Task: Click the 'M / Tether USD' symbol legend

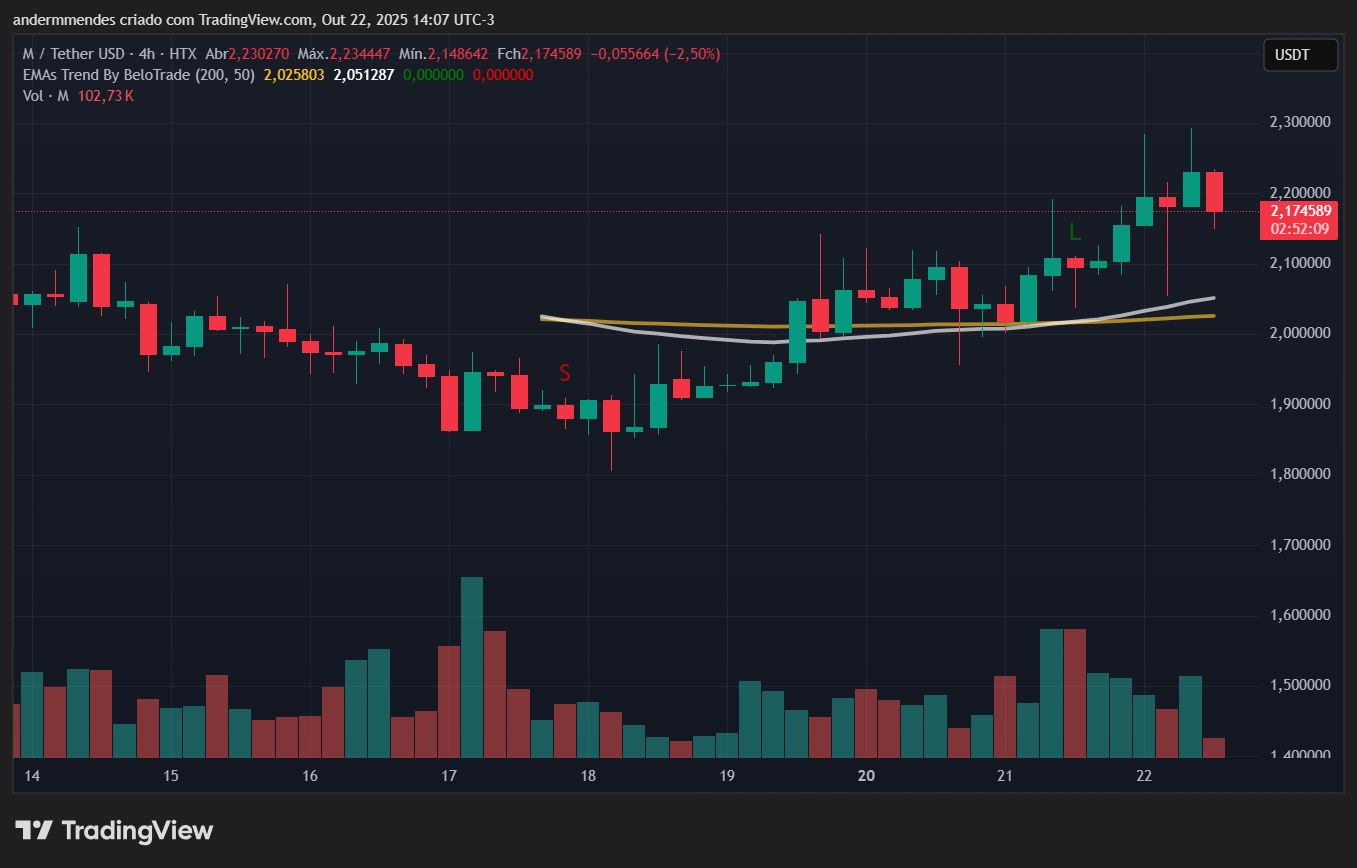Action: tap(75, 54)
